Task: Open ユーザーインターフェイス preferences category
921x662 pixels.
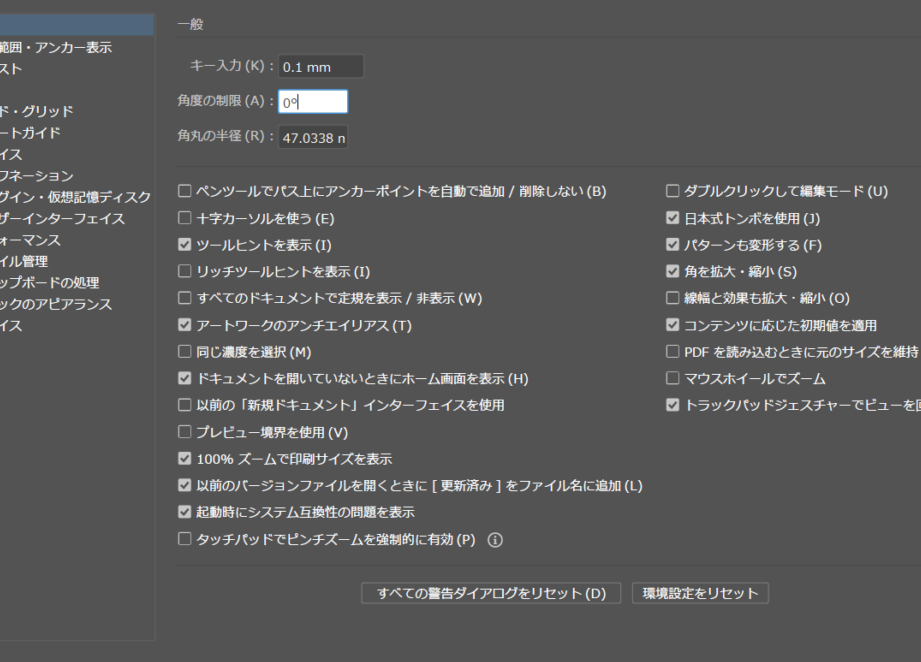Action: tap(62, 219)
